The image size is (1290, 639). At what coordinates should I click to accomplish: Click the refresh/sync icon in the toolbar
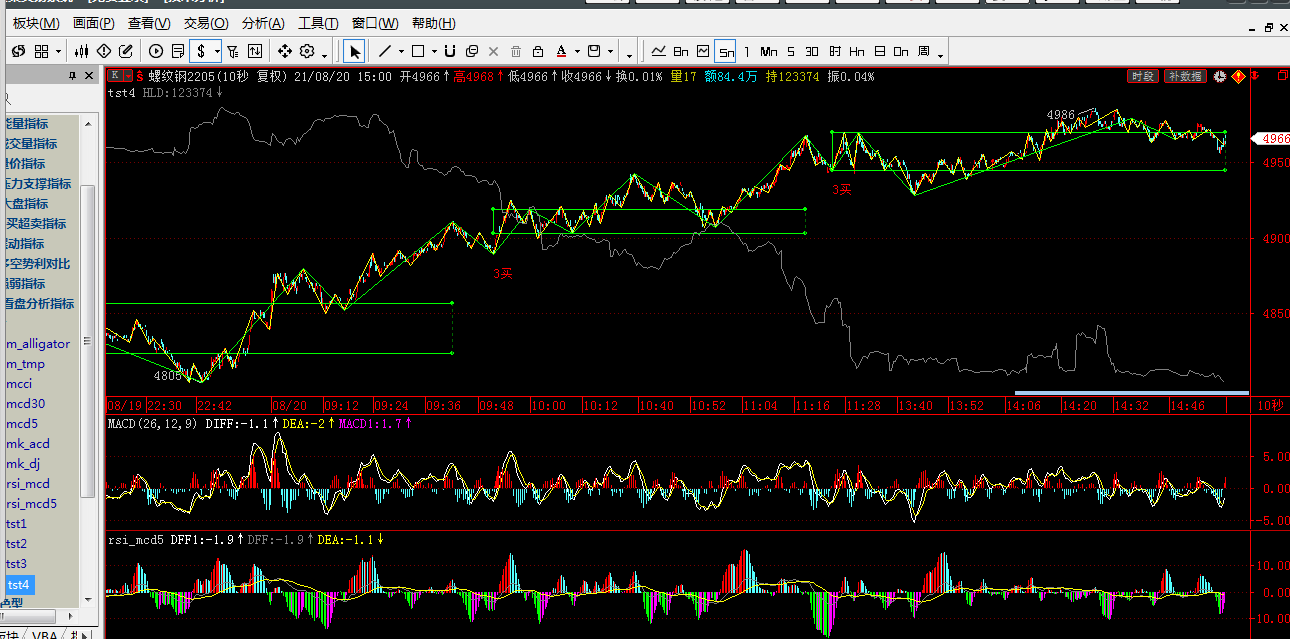pos(17,51)
